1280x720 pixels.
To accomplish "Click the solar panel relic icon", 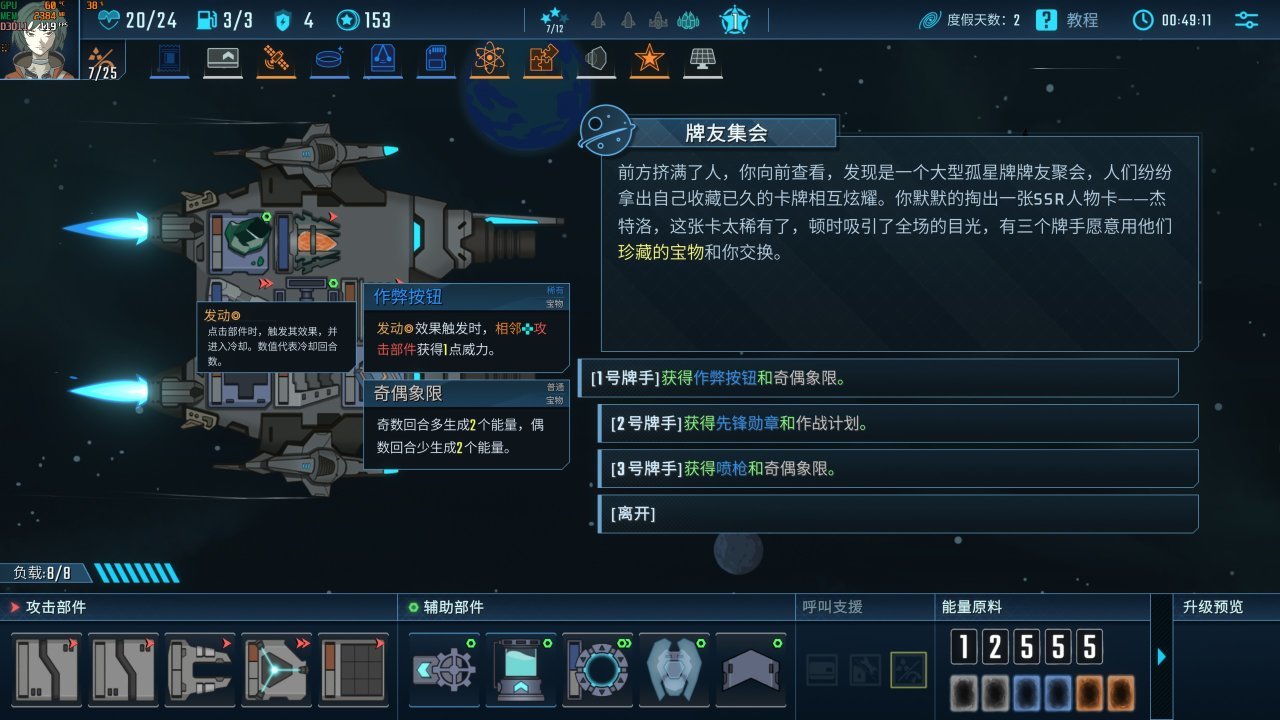I will click(703, 60).
